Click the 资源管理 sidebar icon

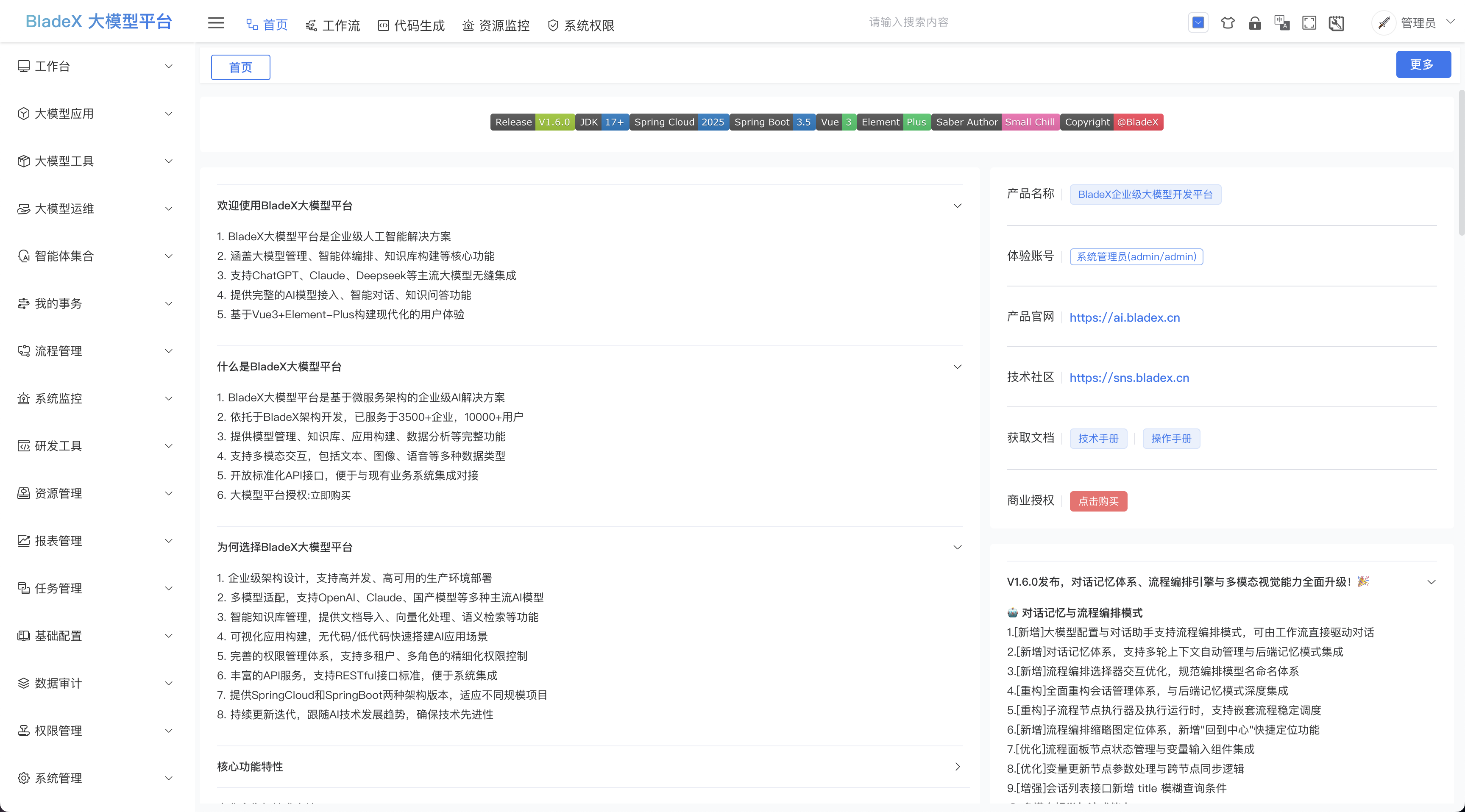[23, 493]
